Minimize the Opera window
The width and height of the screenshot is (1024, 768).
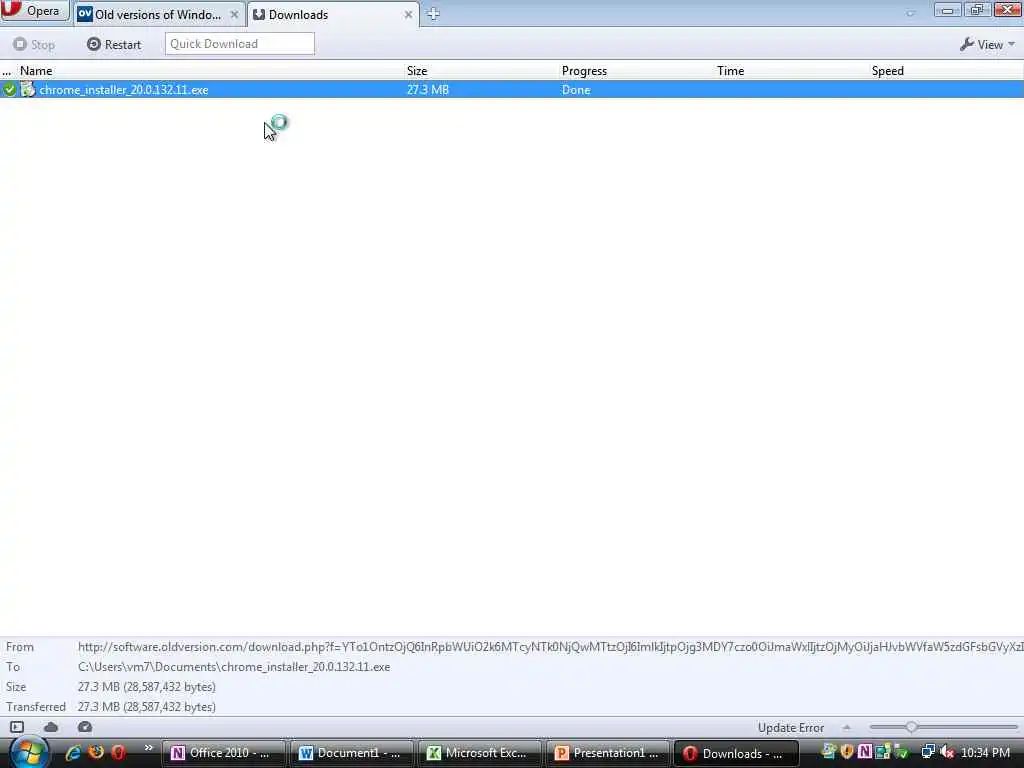948,10
